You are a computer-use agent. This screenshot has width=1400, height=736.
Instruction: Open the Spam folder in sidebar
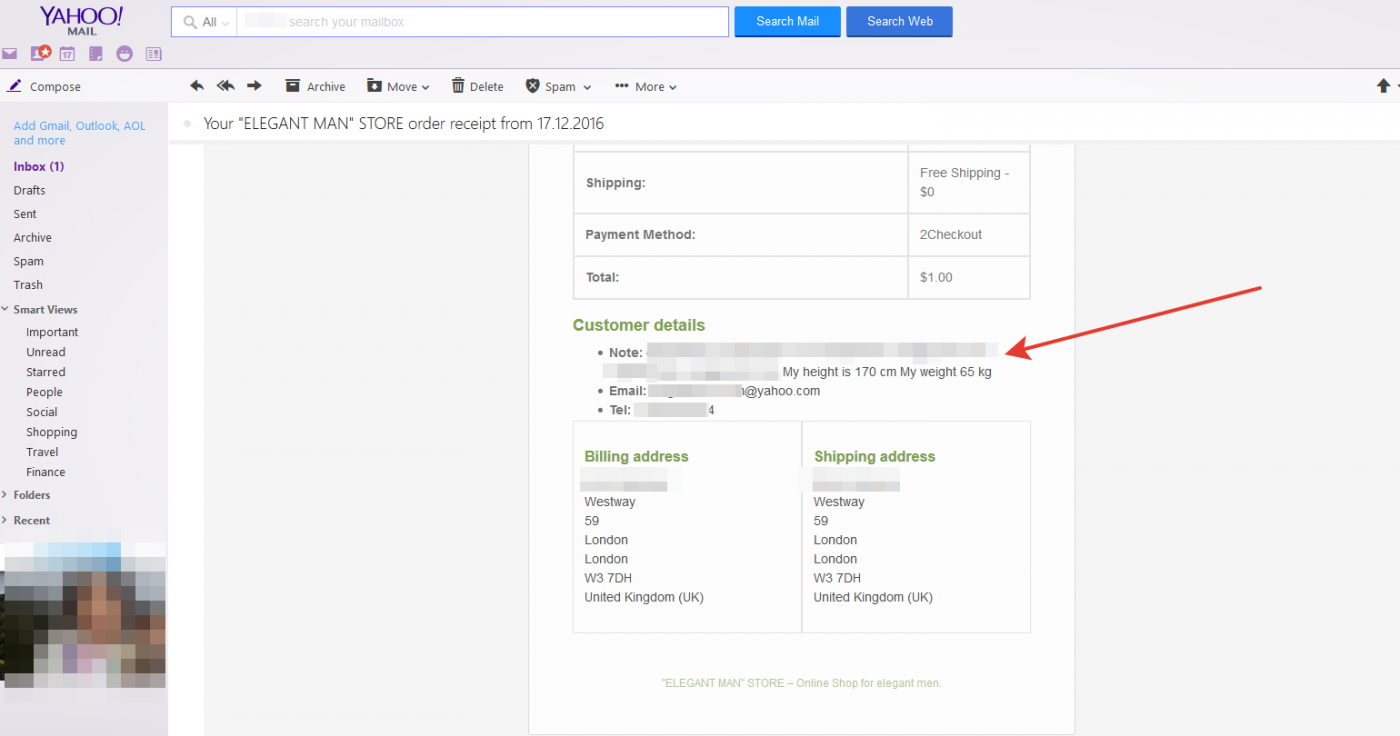pos(28,262)
